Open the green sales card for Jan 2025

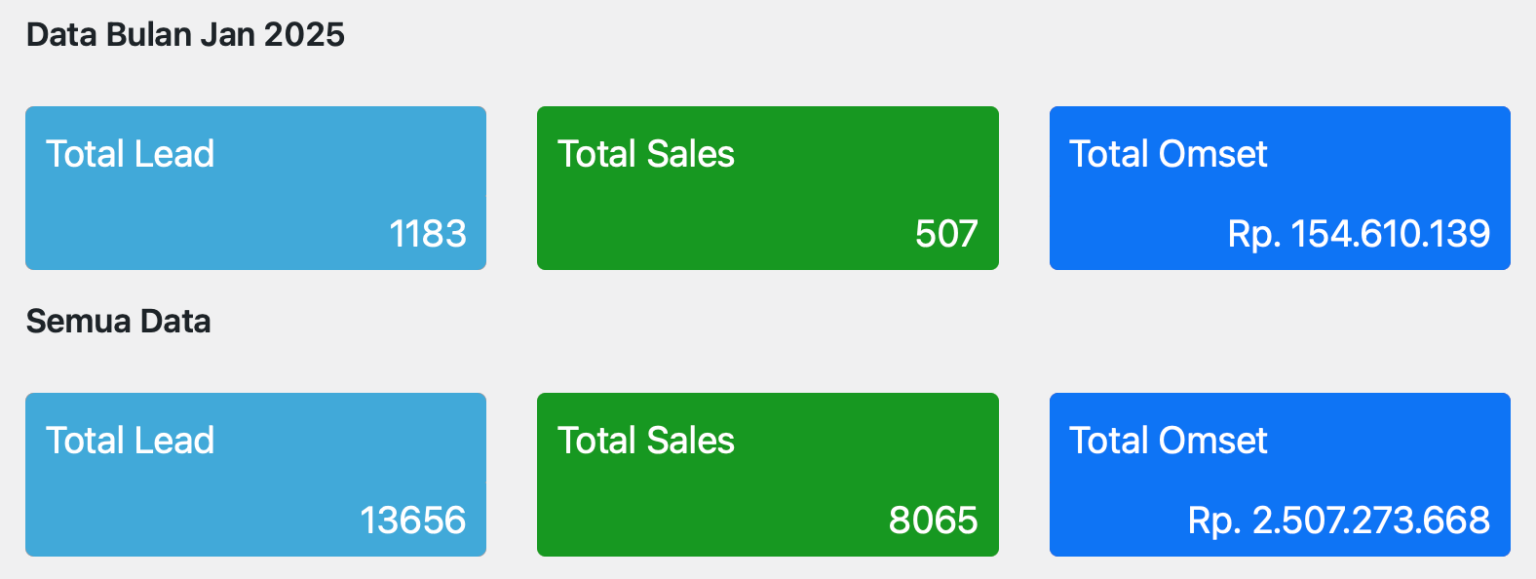pos(768,188)
